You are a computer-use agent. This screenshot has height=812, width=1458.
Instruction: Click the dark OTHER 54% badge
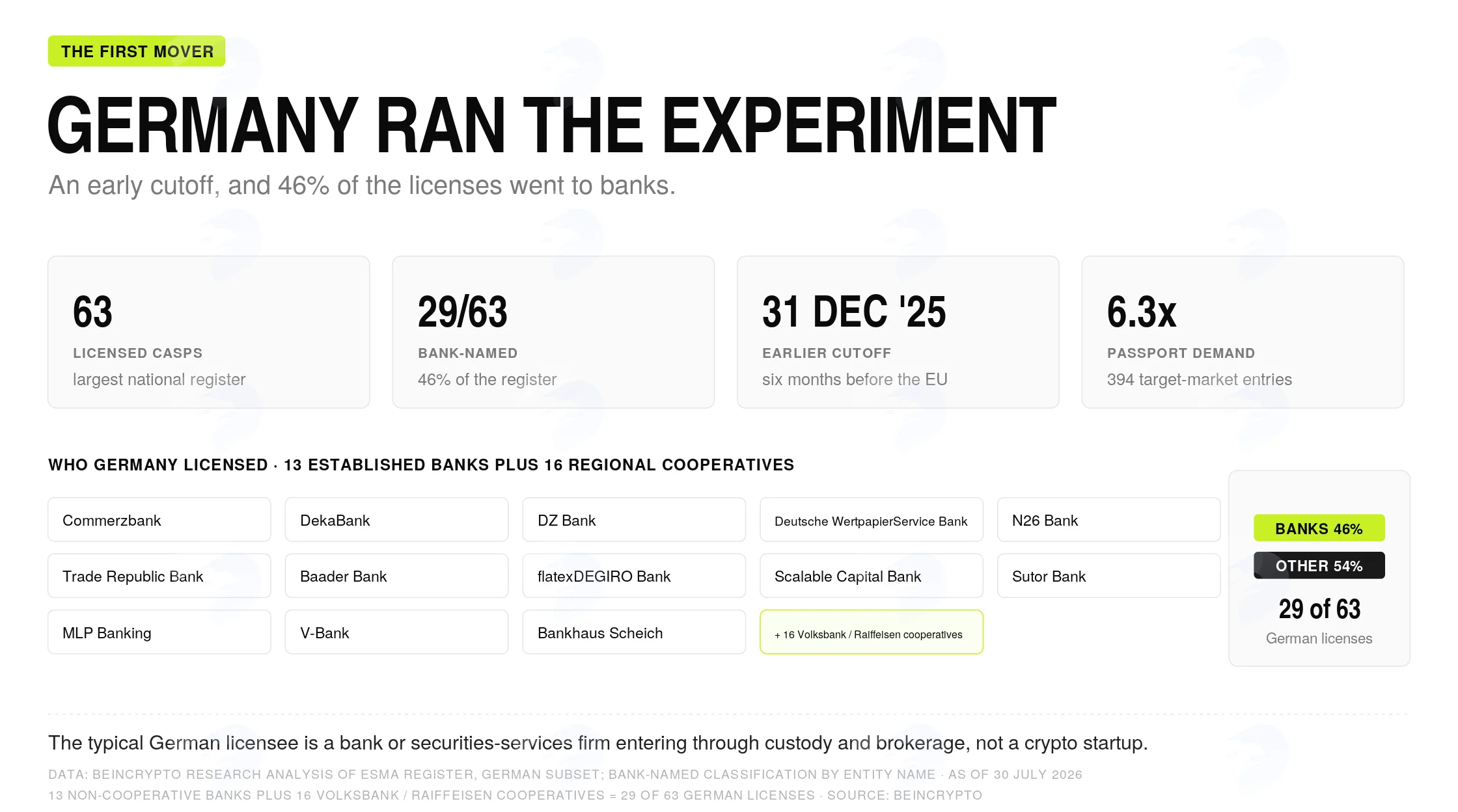pyautogui.click(x=1319, y=565)
